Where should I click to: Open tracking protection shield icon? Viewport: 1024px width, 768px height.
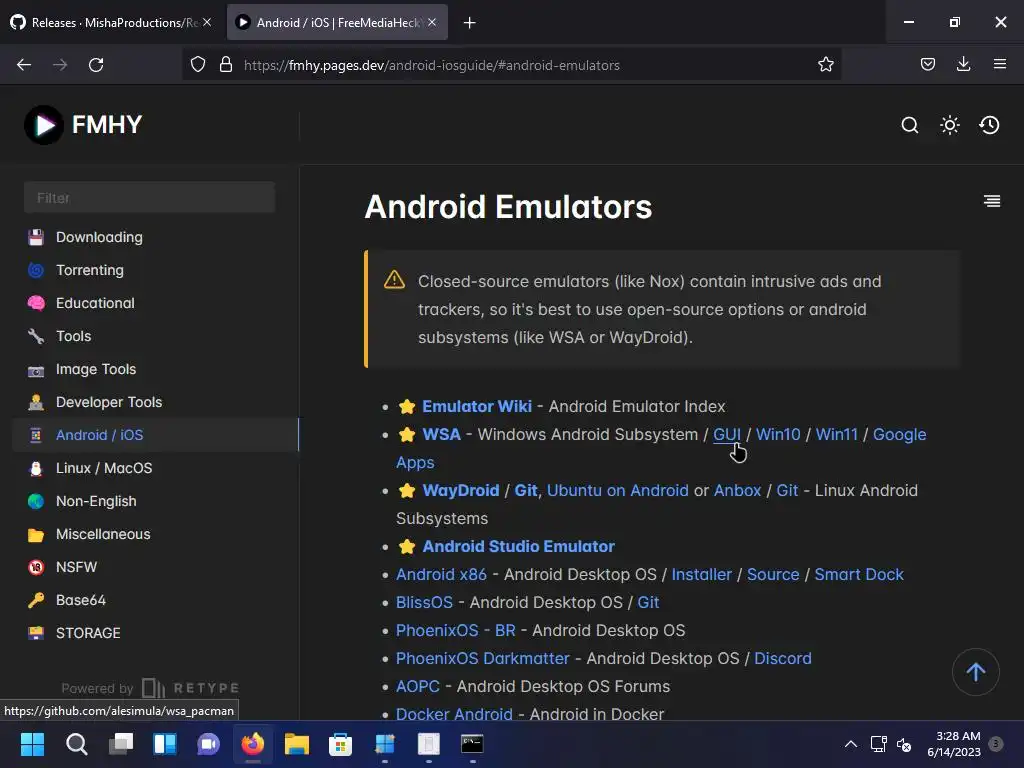(198, 64)
